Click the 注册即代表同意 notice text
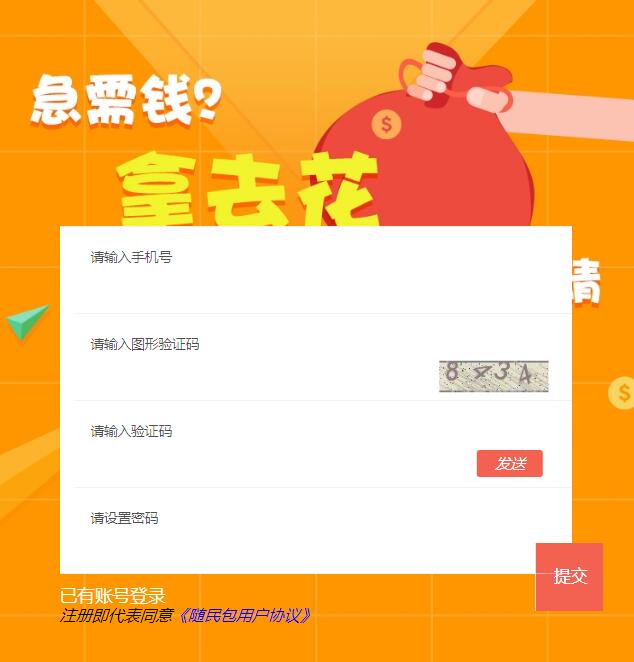The image size is (634, 662). tap(117, 616)
